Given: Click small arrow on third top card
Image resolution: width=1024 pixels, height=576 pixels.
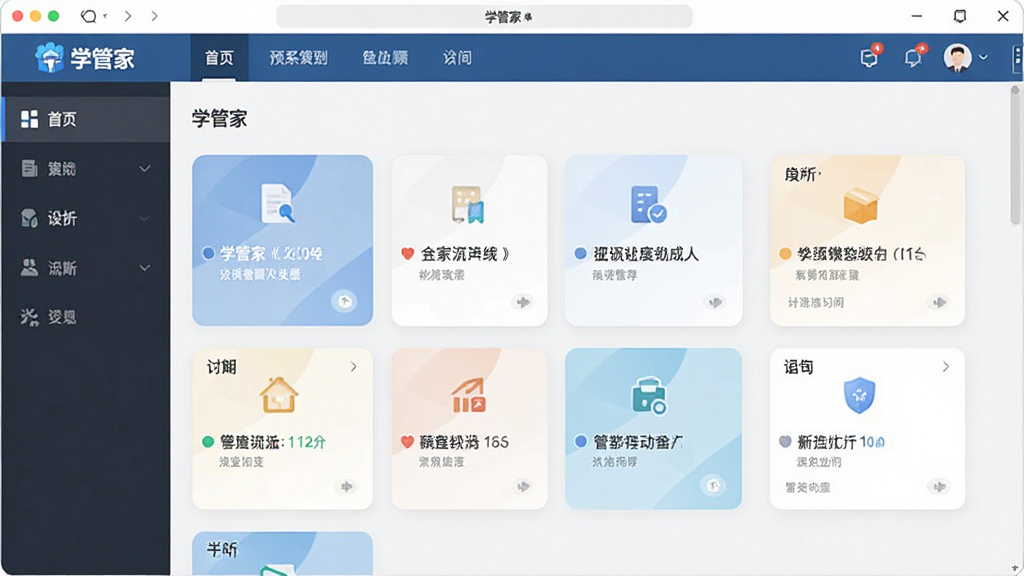Looking at the screenshot, I should click(716, 302).
